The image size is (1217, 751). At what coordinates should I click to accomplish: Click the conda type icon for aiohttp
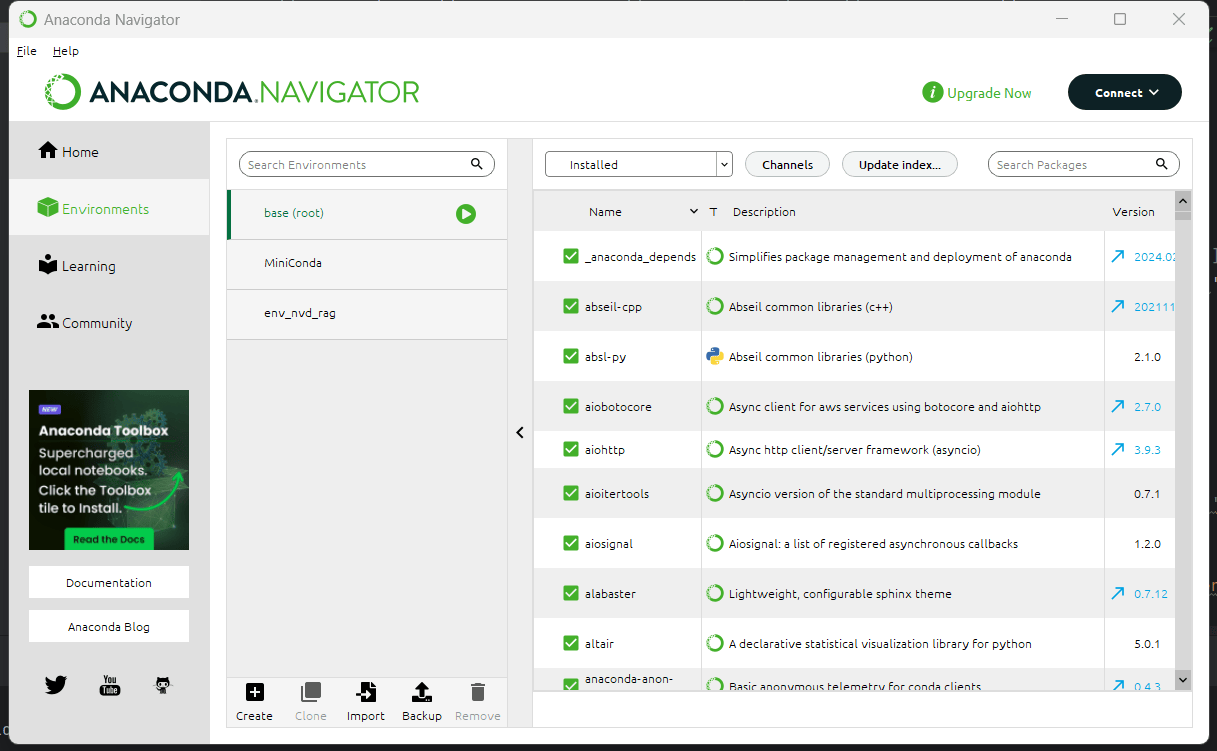coord(715,450)
